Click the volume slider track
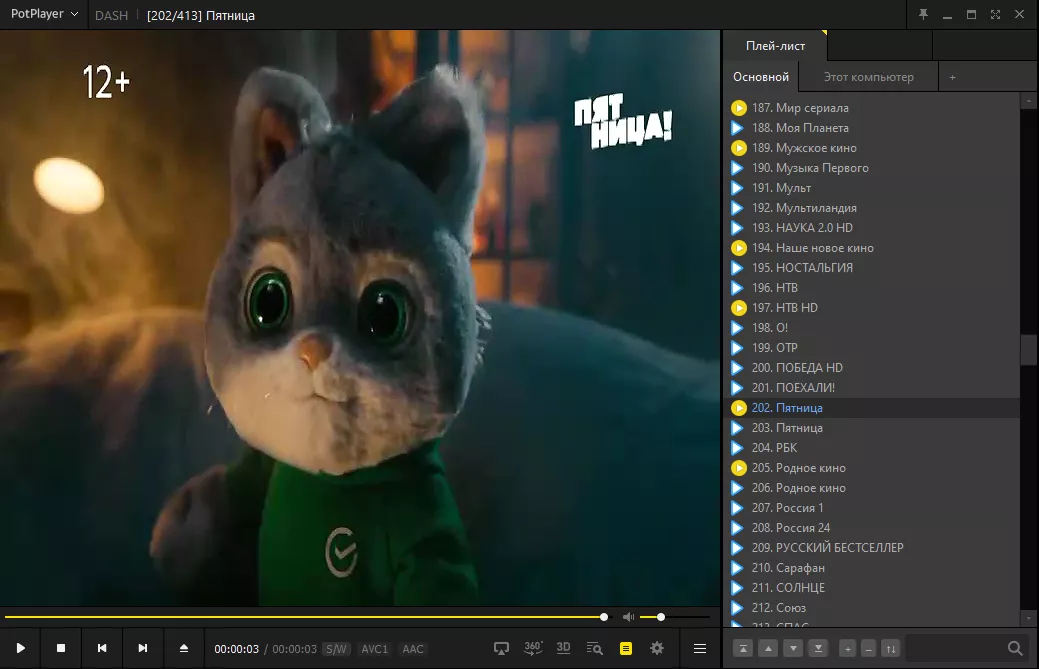The image size is (1039, 669). pyautogui.click(x=675, y=617)
